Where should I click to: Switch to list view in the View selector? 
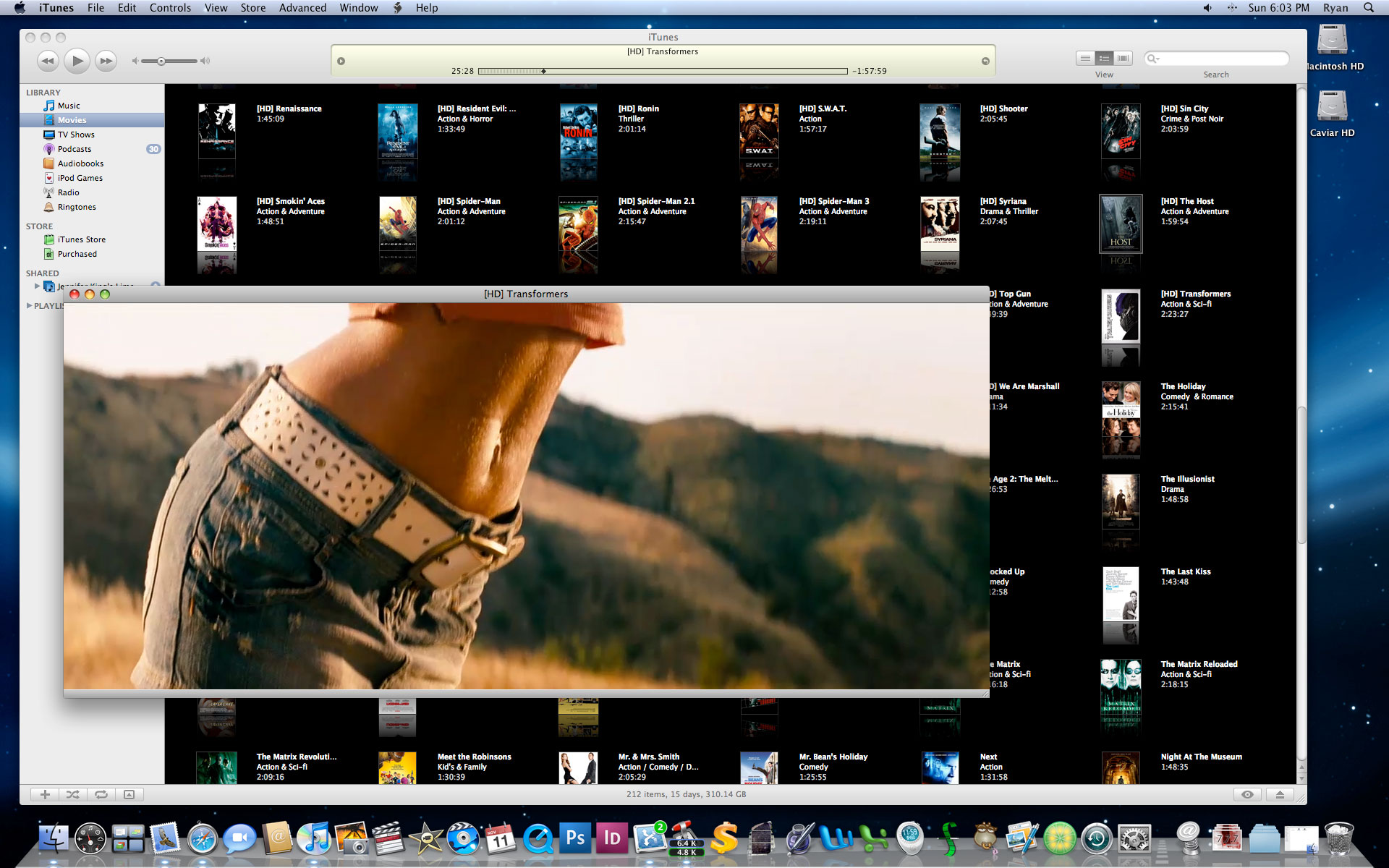1085,58
